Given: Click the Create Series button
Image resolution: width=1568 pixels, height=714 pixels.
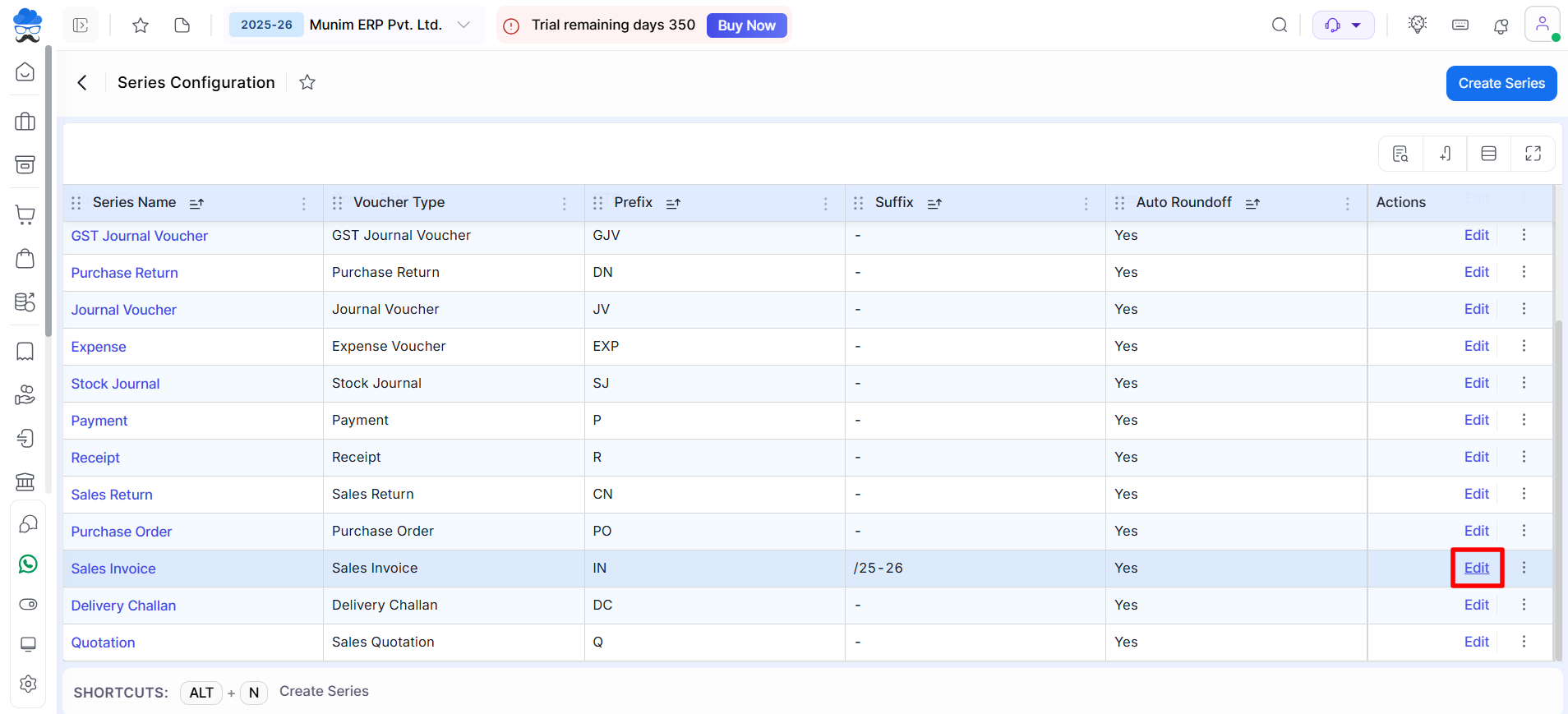Looking at the screenshot, I should (x=1501, y=83).
